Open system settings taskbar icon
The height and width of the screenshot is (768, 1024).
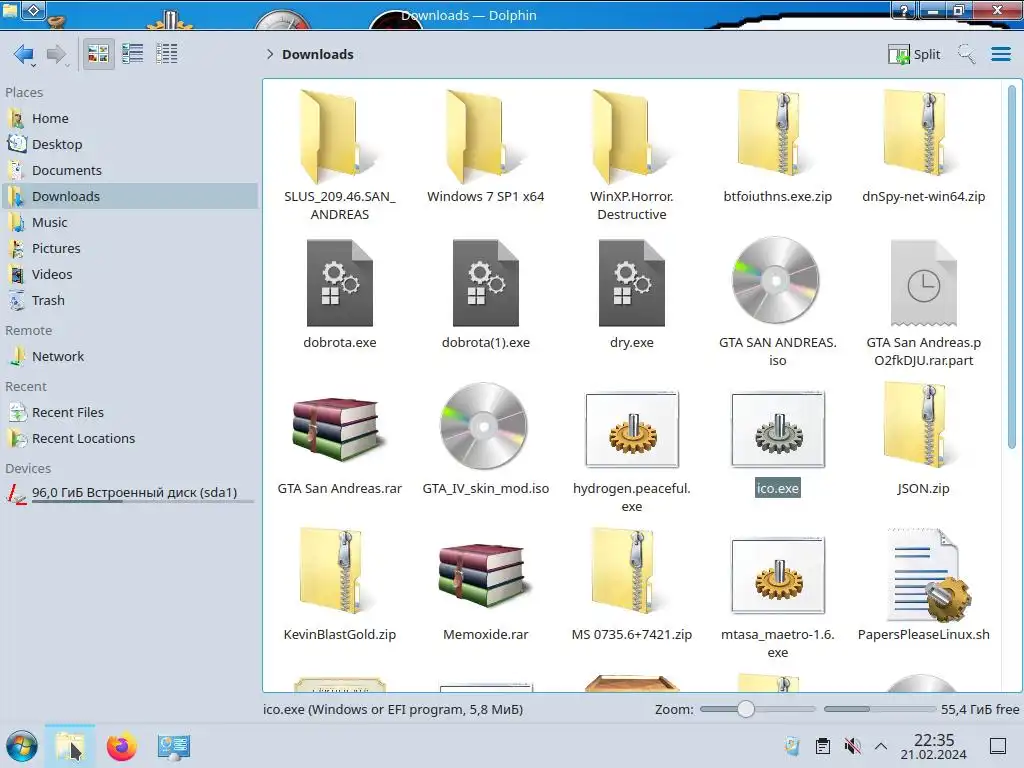click(174, 746)
